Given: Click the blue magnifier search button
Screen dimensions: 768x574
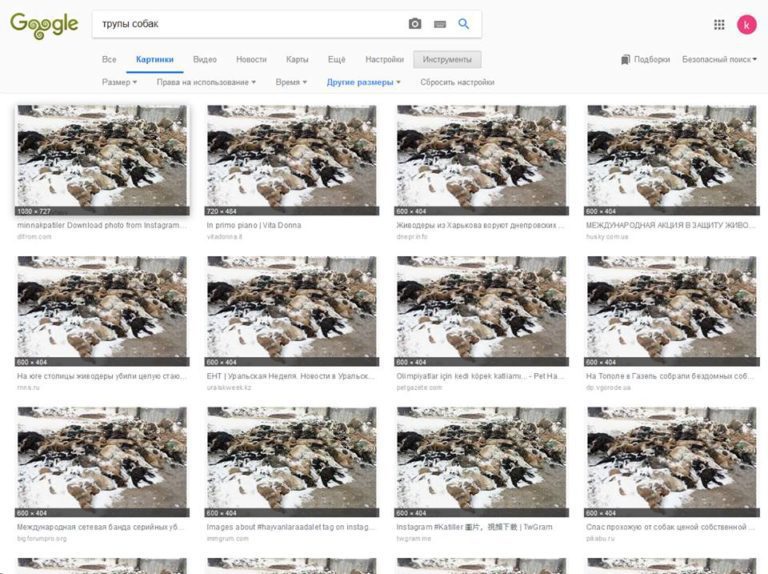Looking at the screenshot, I should (463, 24).
